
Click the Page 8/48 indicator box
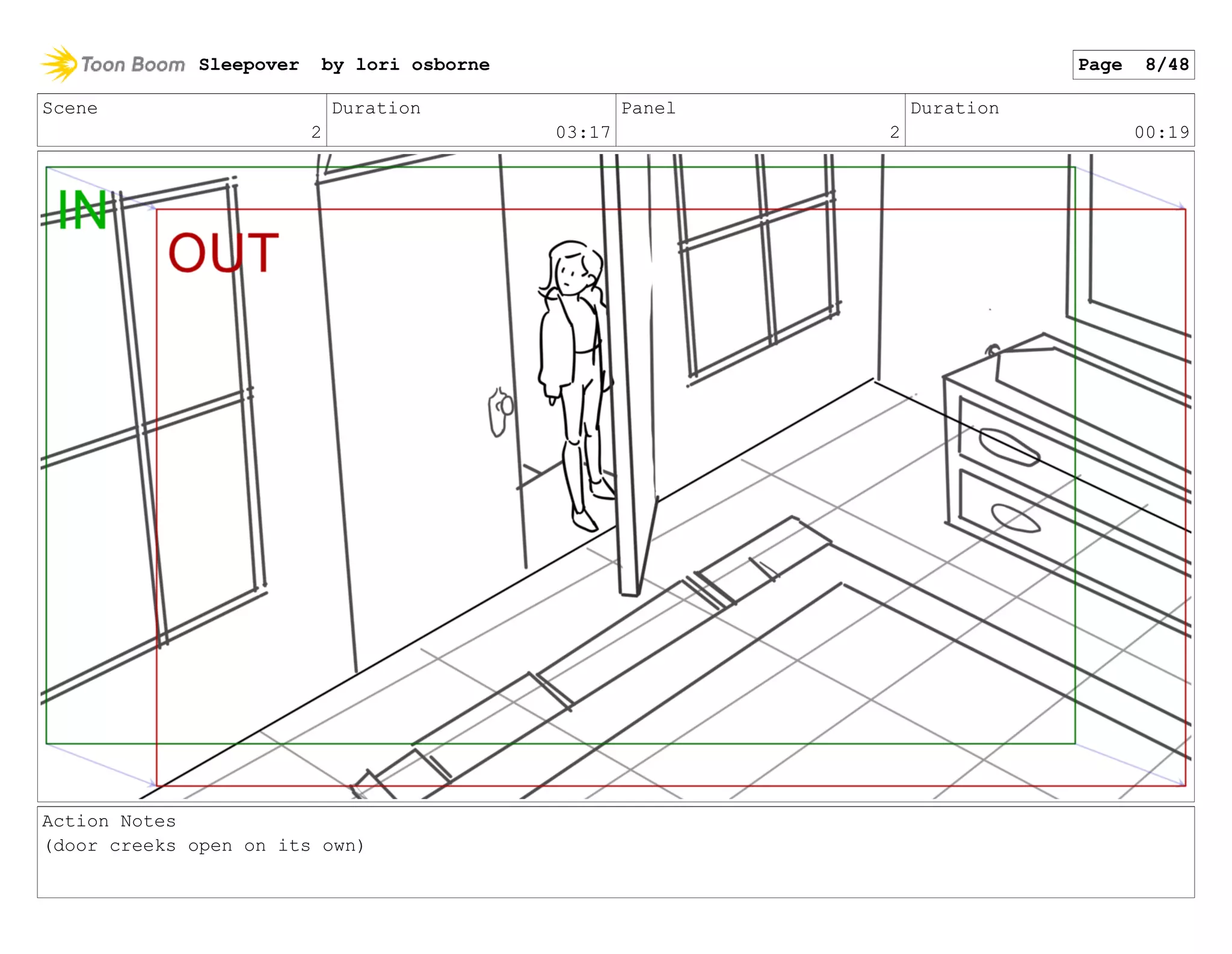click(x=1133, y=64)
